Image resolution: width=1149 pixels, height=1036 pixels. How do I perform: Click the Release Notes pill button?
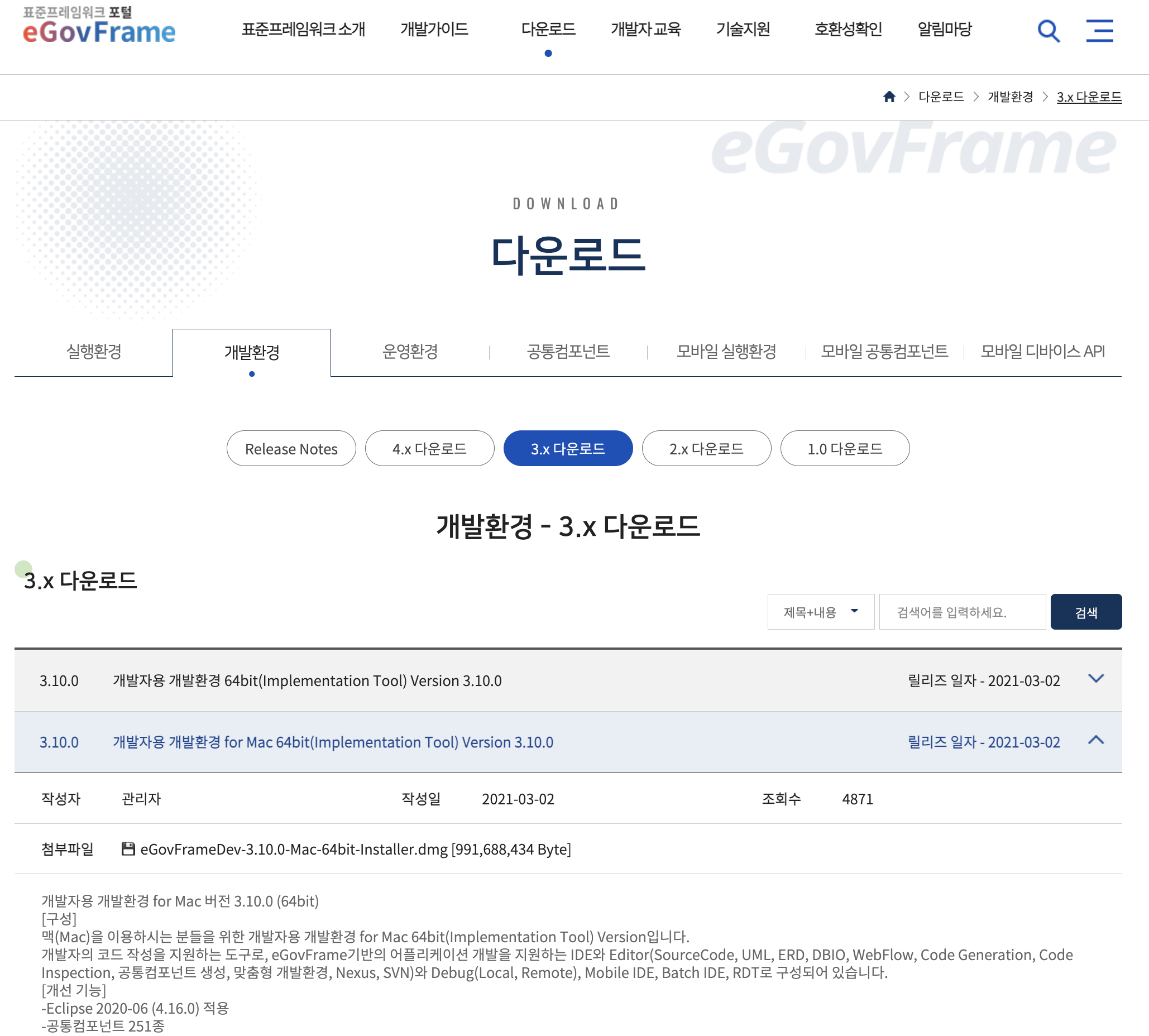(291, 449)
